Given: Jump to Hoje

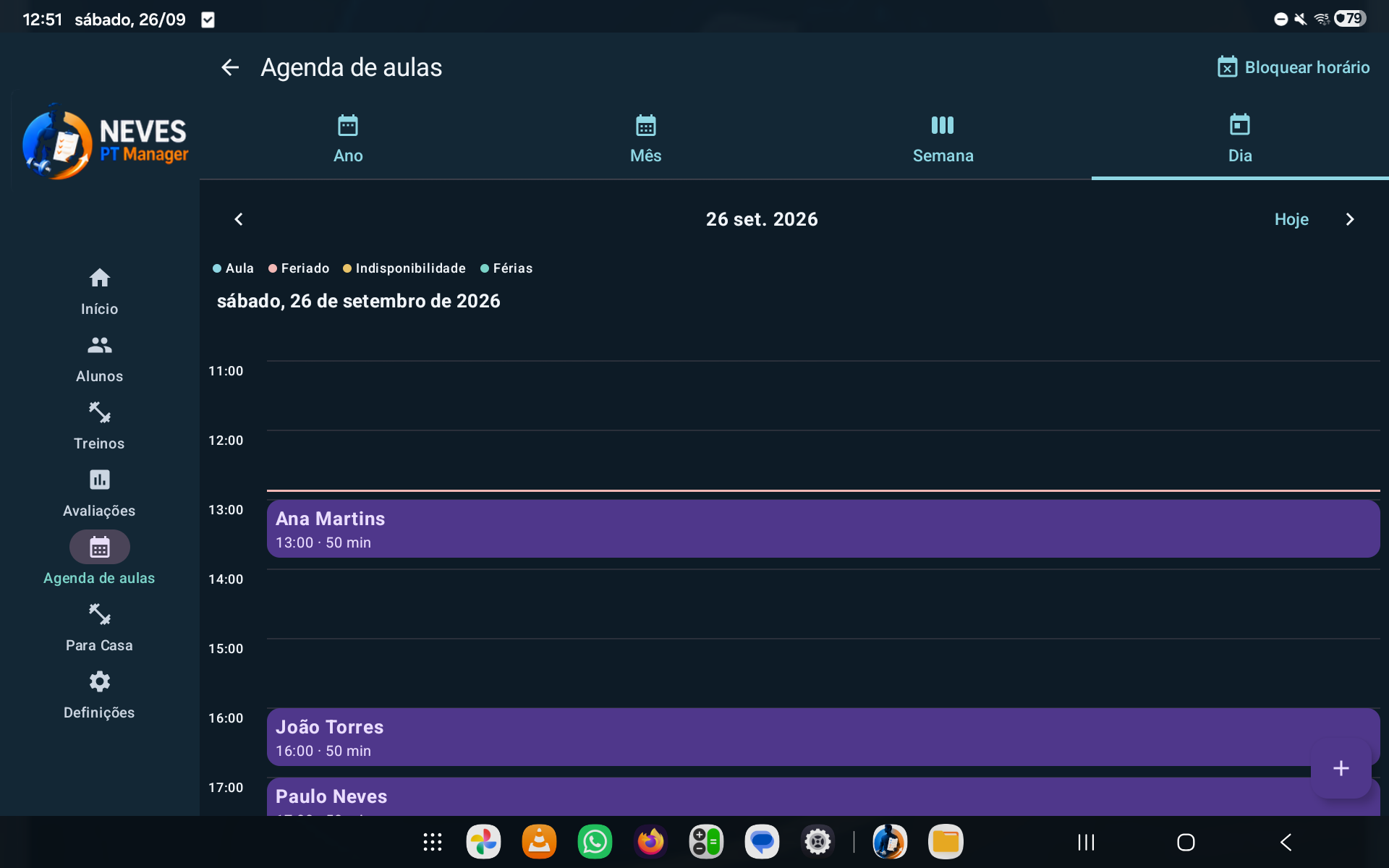Looking at the screenshot, I should pos(1291,219).
